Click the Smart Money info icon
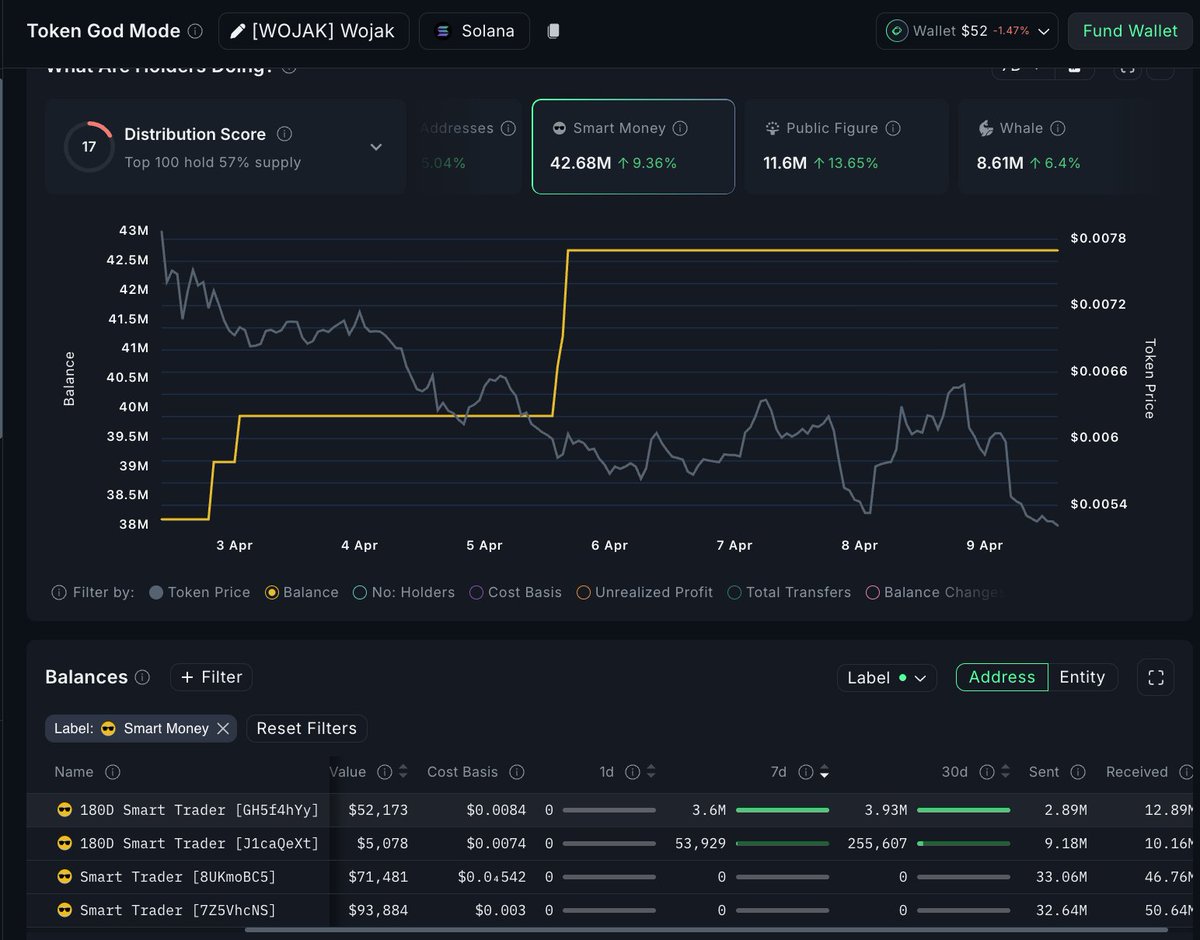This screenshot has height=940, width=1200. click(680, 128)
